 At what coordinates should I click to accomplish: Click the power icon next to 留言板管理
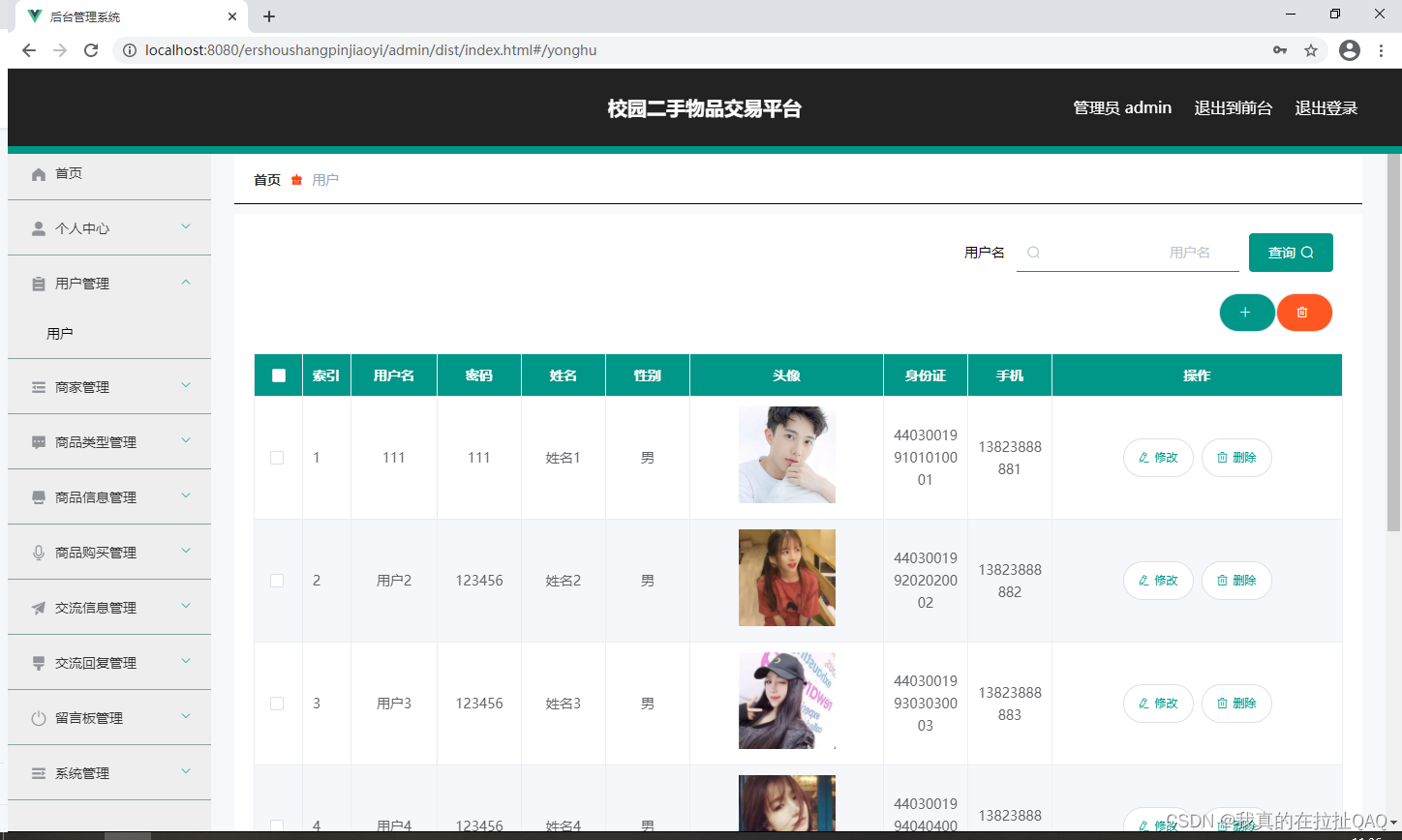[x=39, y=718]
